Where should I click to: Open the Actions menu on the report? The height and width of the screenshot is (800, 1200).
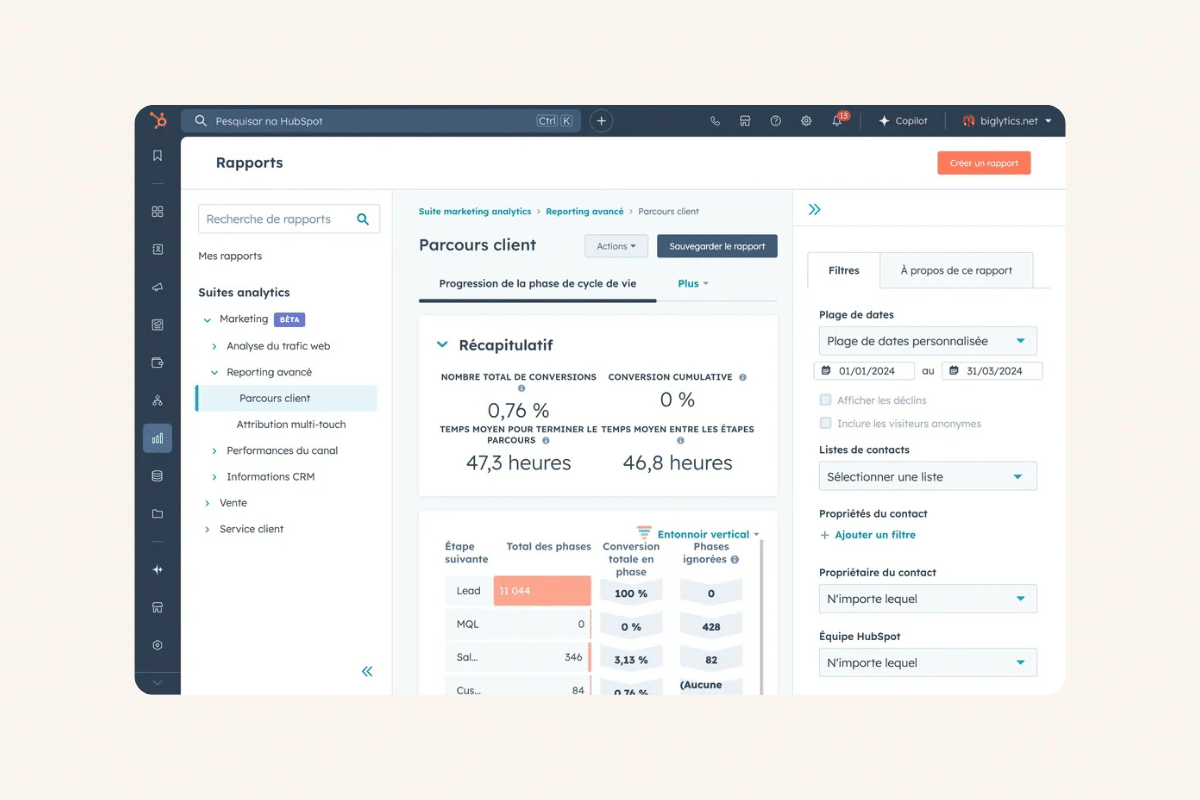pos(616,245)
